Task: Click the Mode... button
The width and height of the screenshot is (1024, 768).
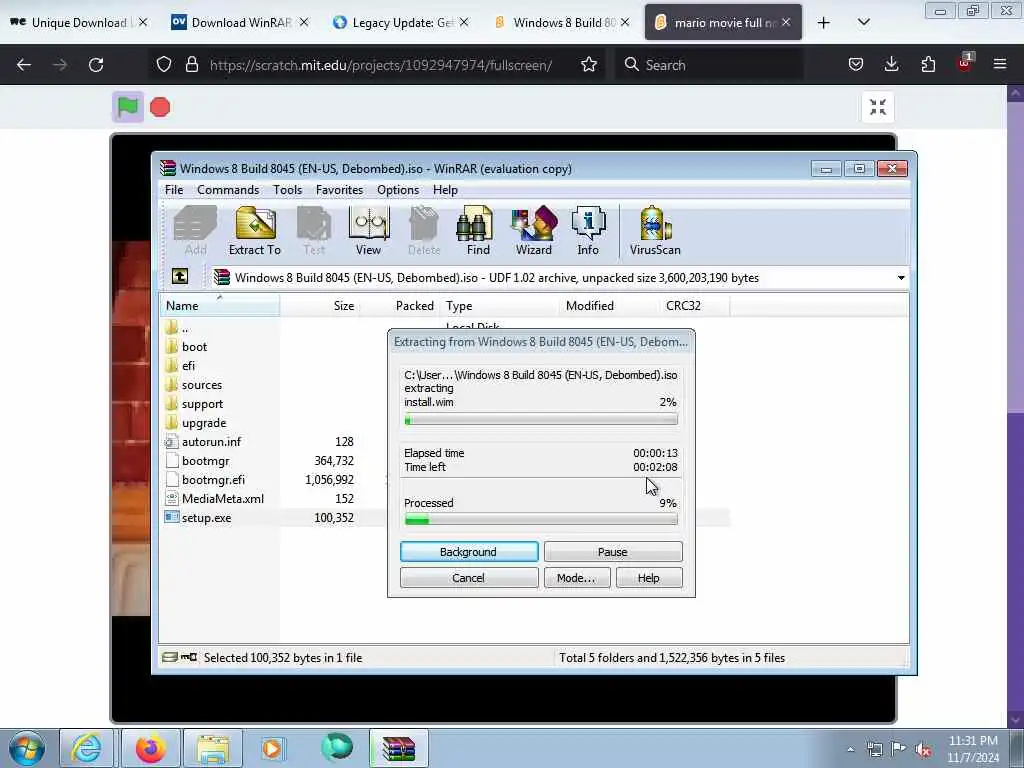Action: click(x=576, y=578)
